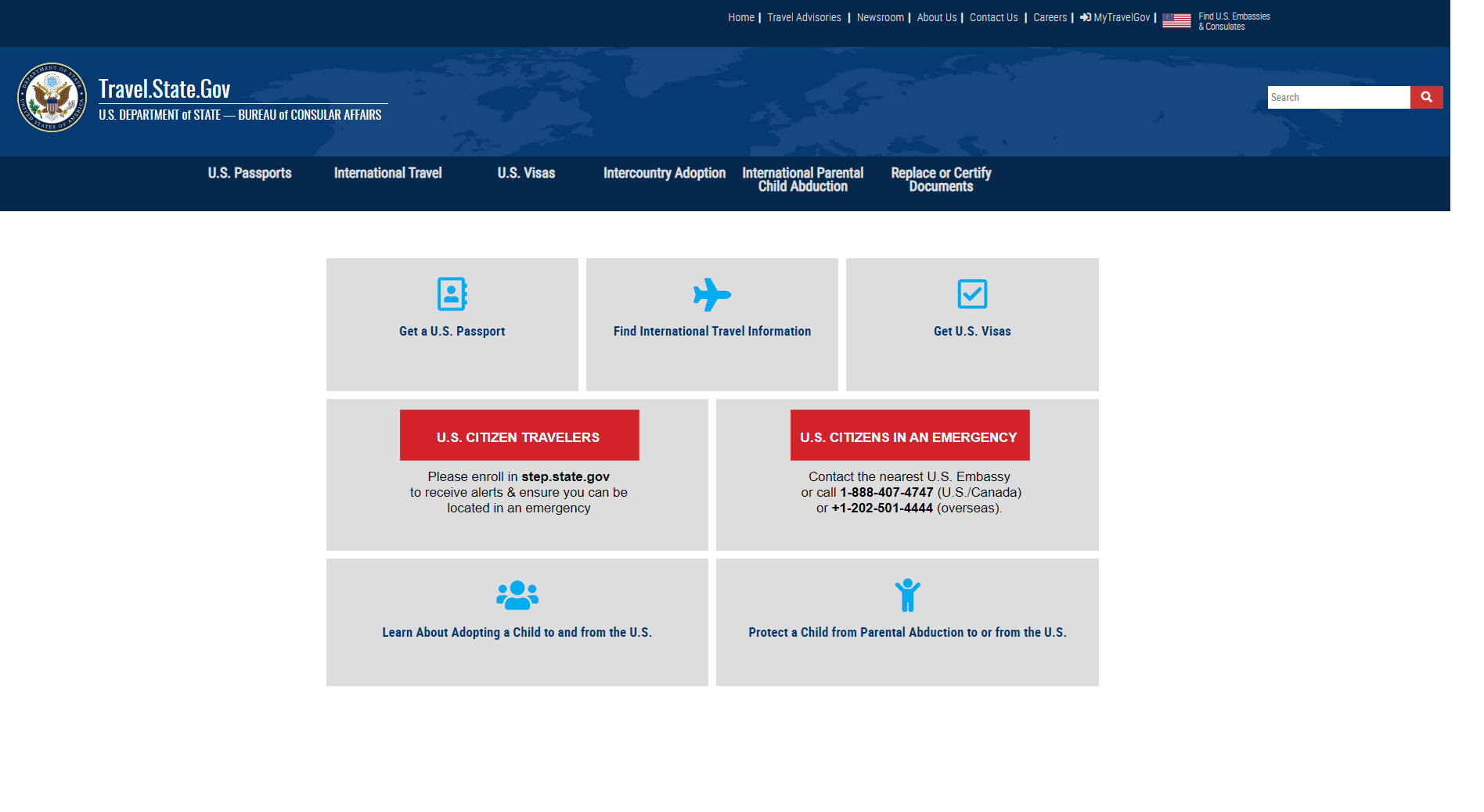Open International Parental Child Abduction menu

click(x=803, y=179)
